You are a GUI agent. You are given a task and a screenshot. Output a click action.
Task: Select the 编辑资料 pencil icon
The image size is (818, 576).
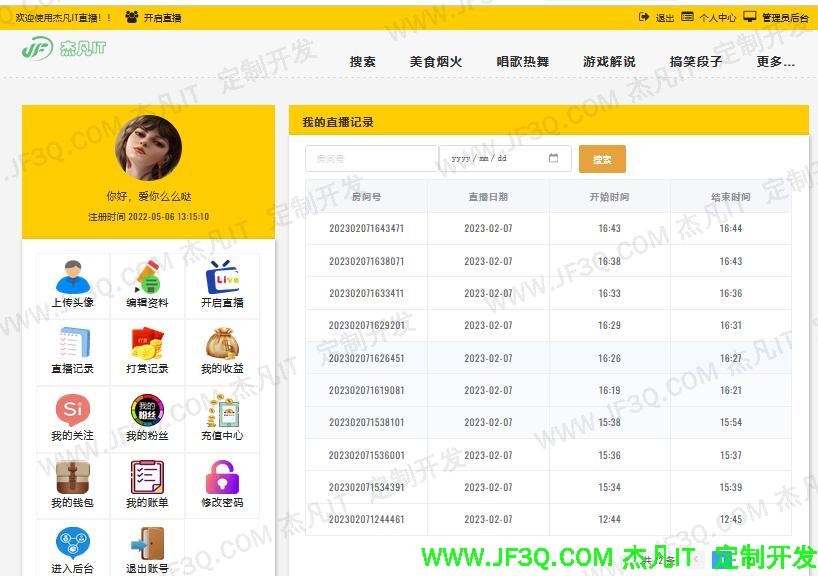pyautogui.click(x=146, y=276)
